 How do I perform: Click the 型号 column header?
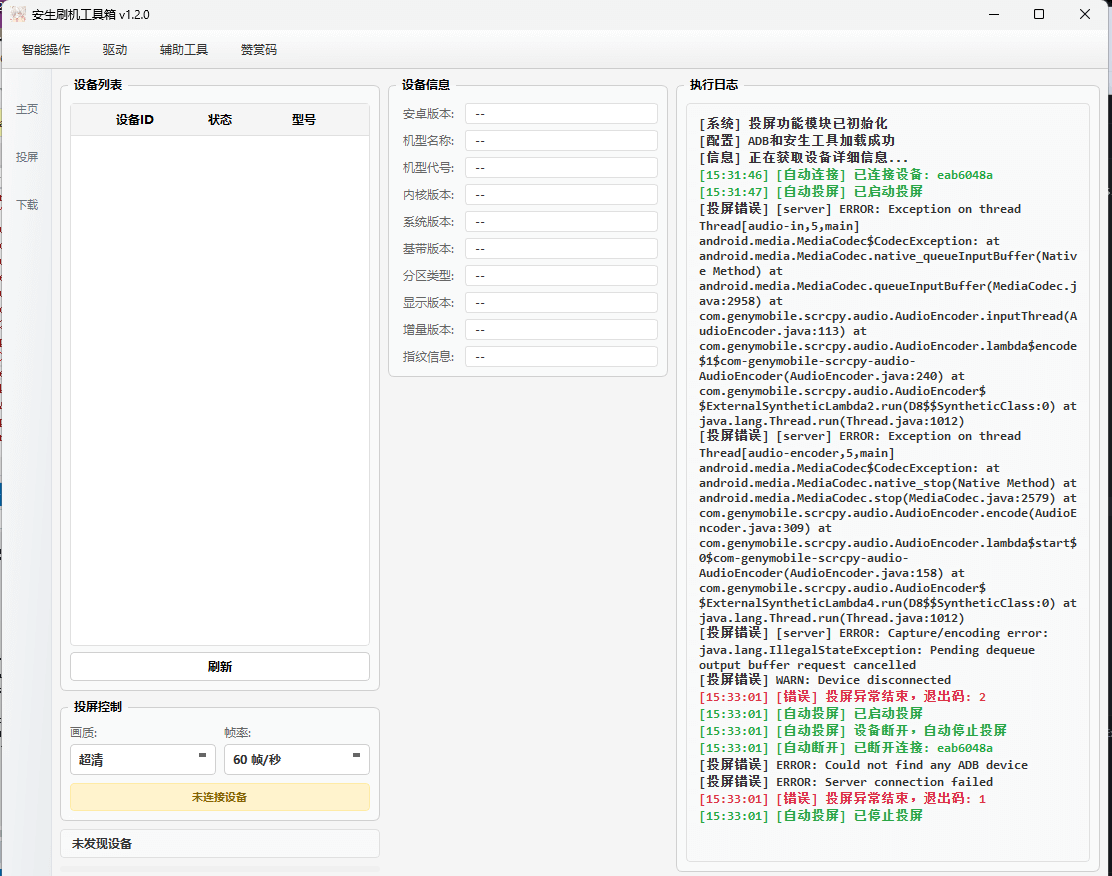point(304,120)
